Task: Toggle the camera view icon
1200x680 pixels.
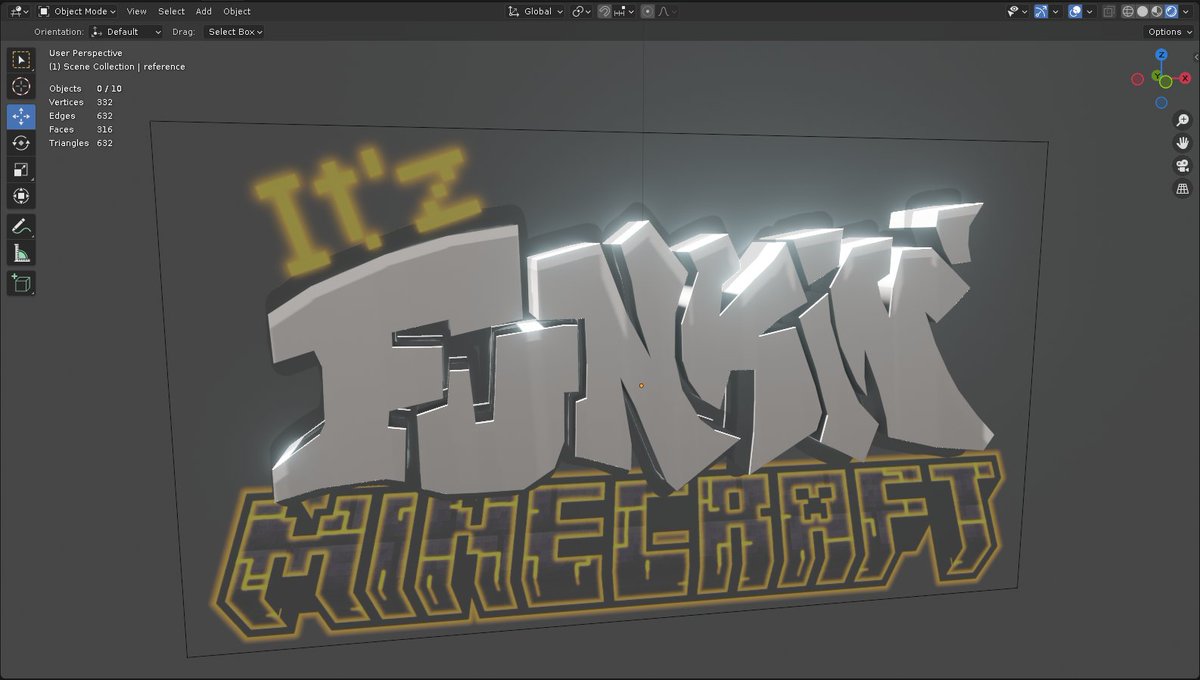Action: [1183, 166]
